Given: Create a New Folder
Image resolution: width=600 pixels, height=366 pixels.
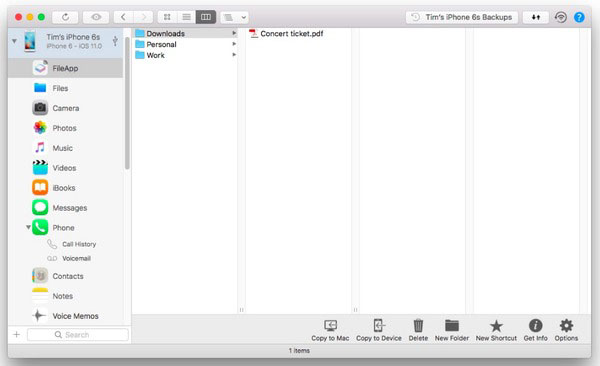Looking at the screenshot, I should coord(452,330).
